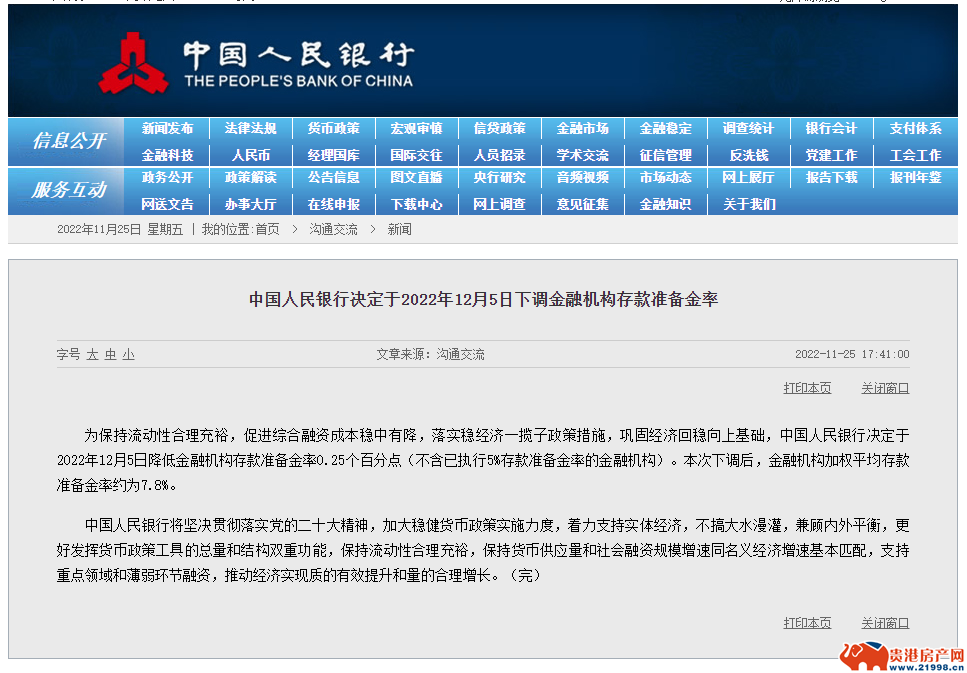Go to the 支付体系 section
Screen dimensions: 967x673
[x=915, y=129]
